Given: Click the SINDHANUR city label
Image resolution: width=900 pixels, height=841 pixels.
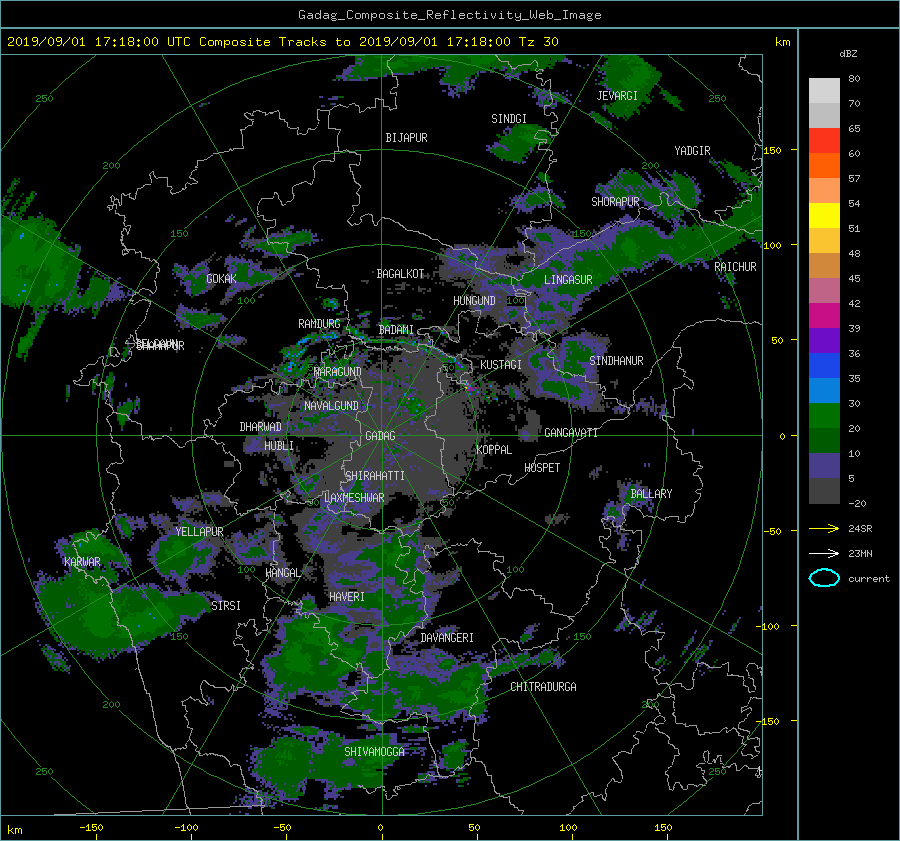Looking at the screenshot, I should tap(616, 361).
